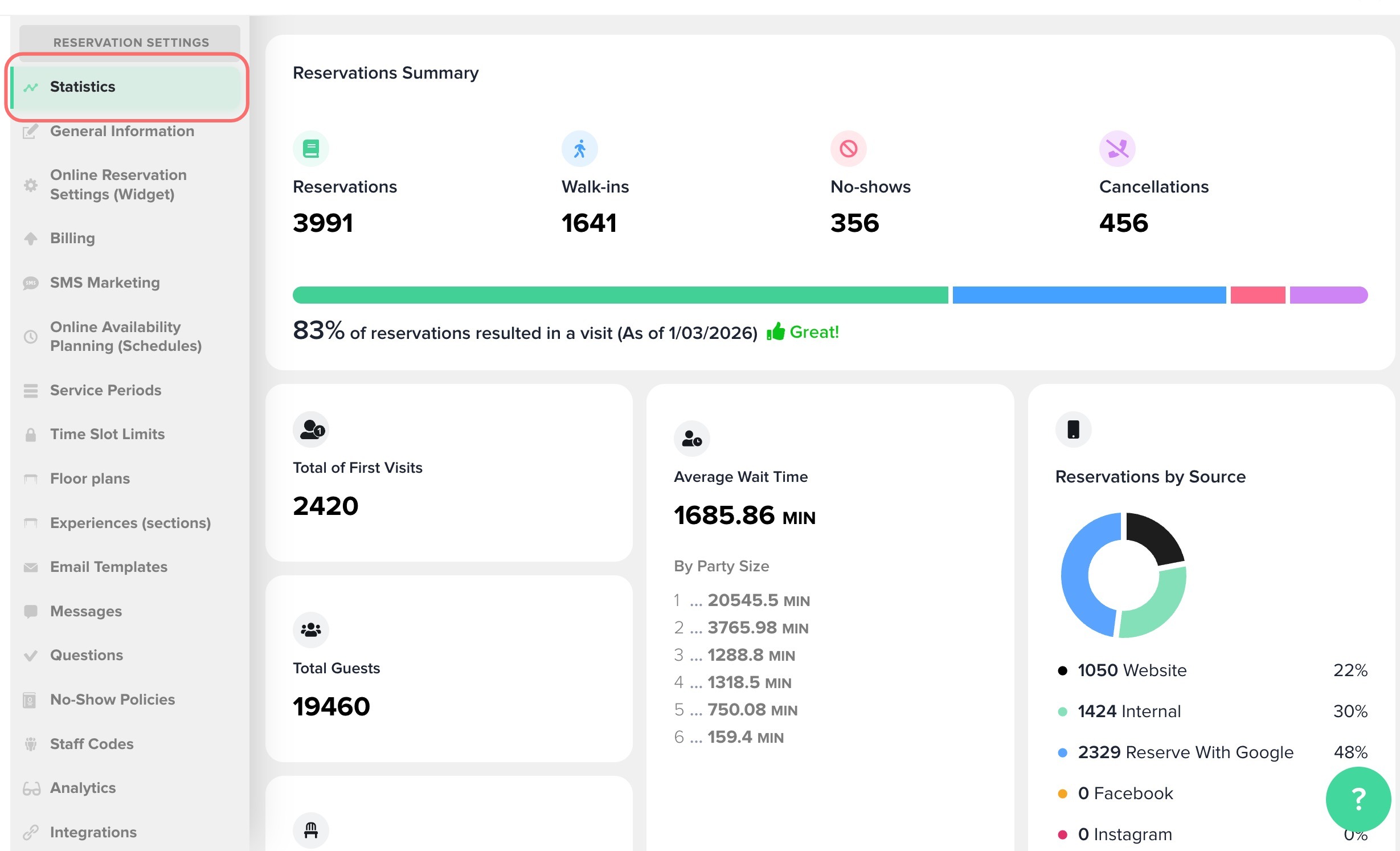Click the green Reservations book icon

pos(310,149)
